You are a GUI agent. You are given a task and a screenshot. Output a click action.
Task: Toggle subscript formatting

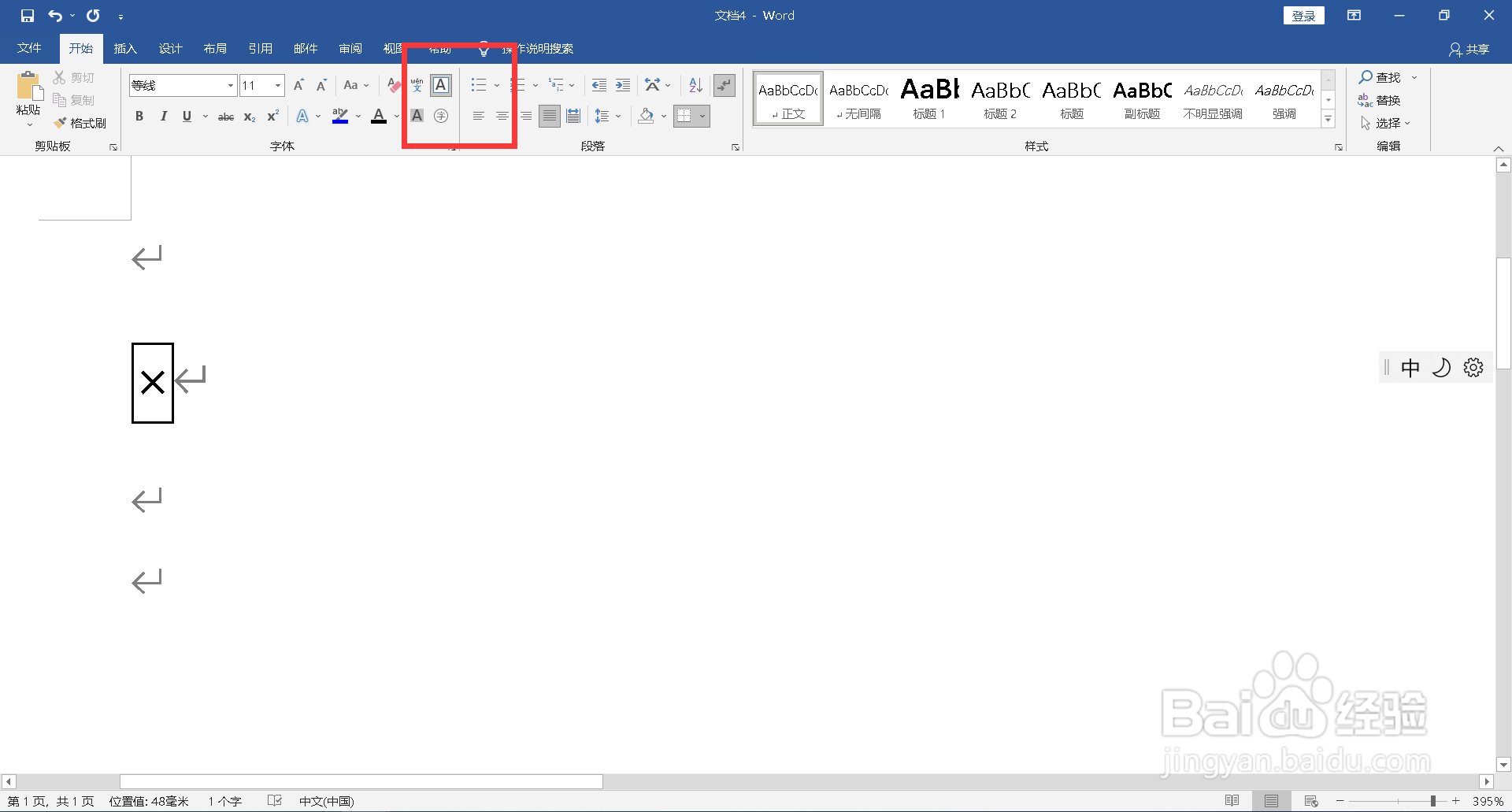coord(250,117)
